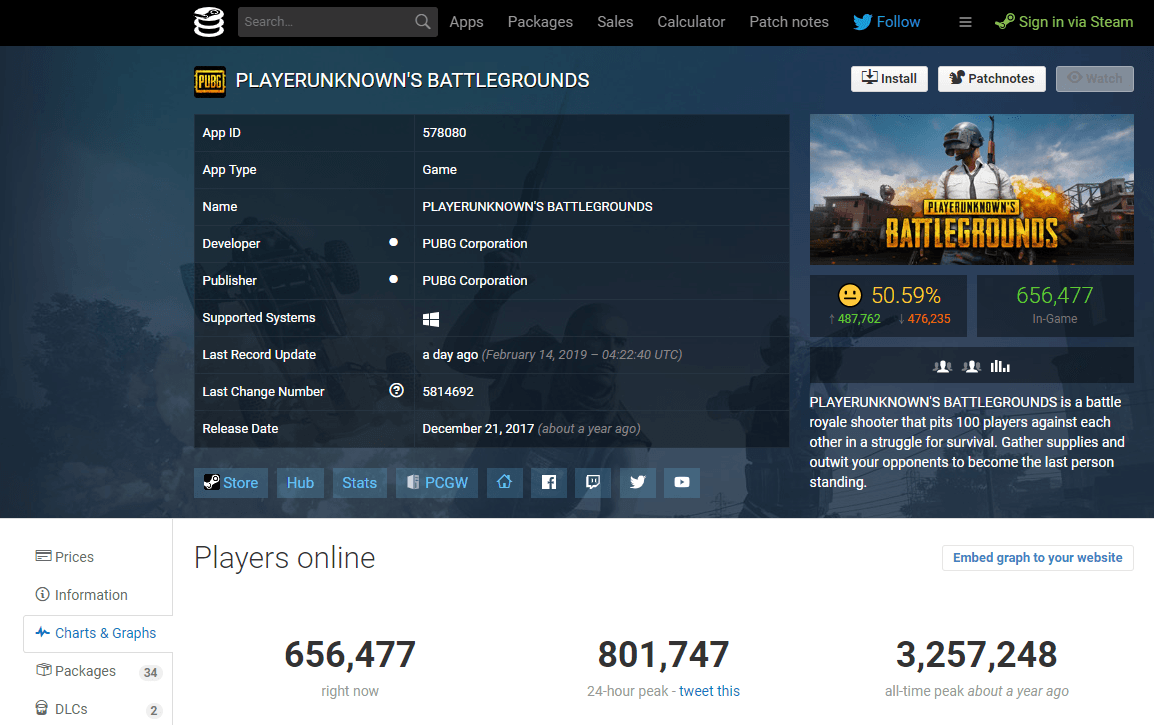Click the Publisher row dot icon
The image size is (1154, 725).
394,279
